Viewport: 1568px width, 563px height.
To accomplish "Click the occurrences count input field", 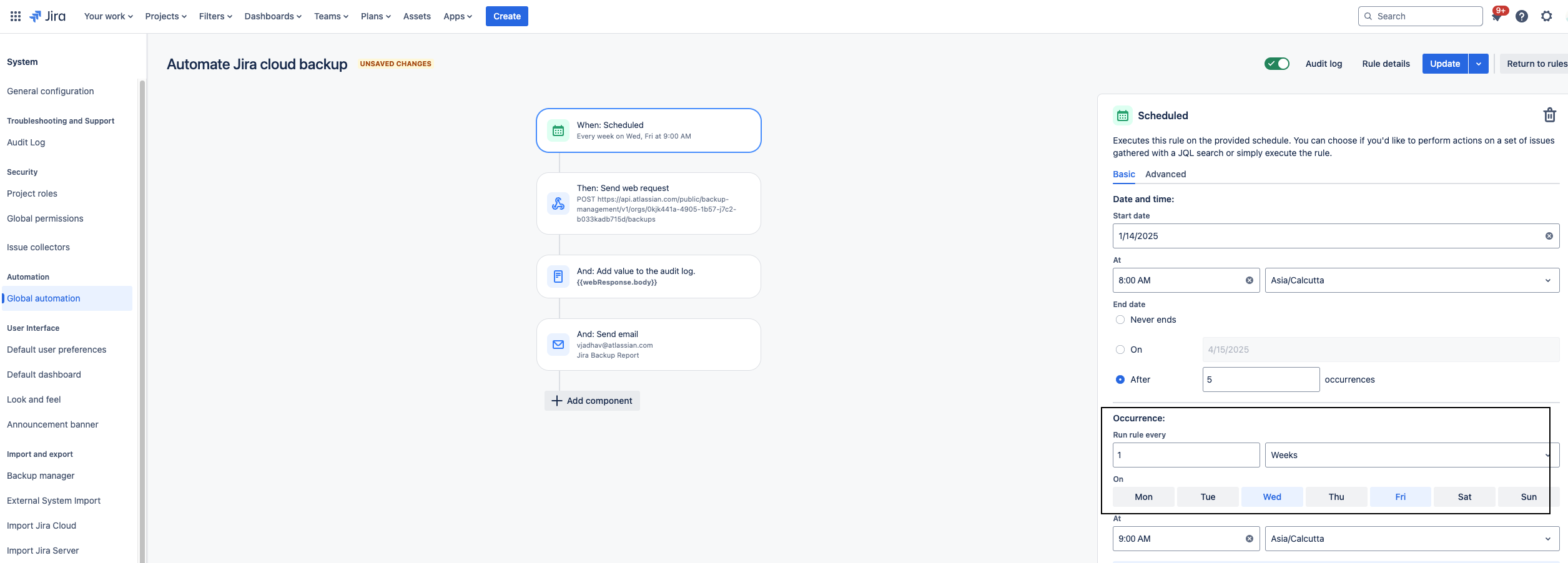I will click(x=1261, y=379).
